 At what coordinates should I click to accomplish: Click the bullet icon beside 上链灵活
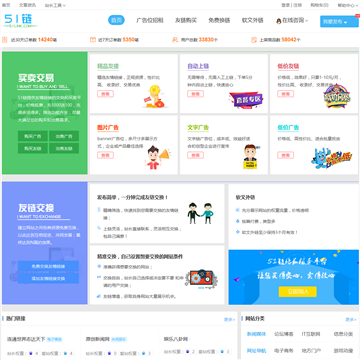pyautogui.click(x=99, y=228)
